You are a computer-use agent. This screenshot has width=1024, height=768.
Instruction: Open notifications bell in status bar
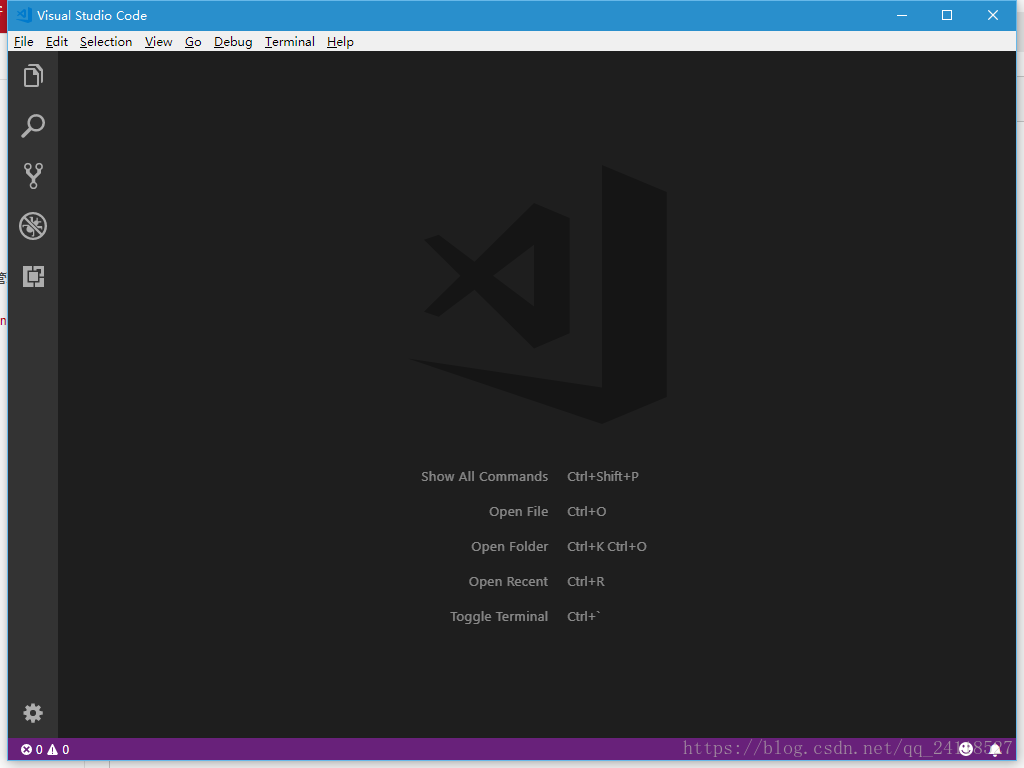pyautogui.click(x=995, y=749)
